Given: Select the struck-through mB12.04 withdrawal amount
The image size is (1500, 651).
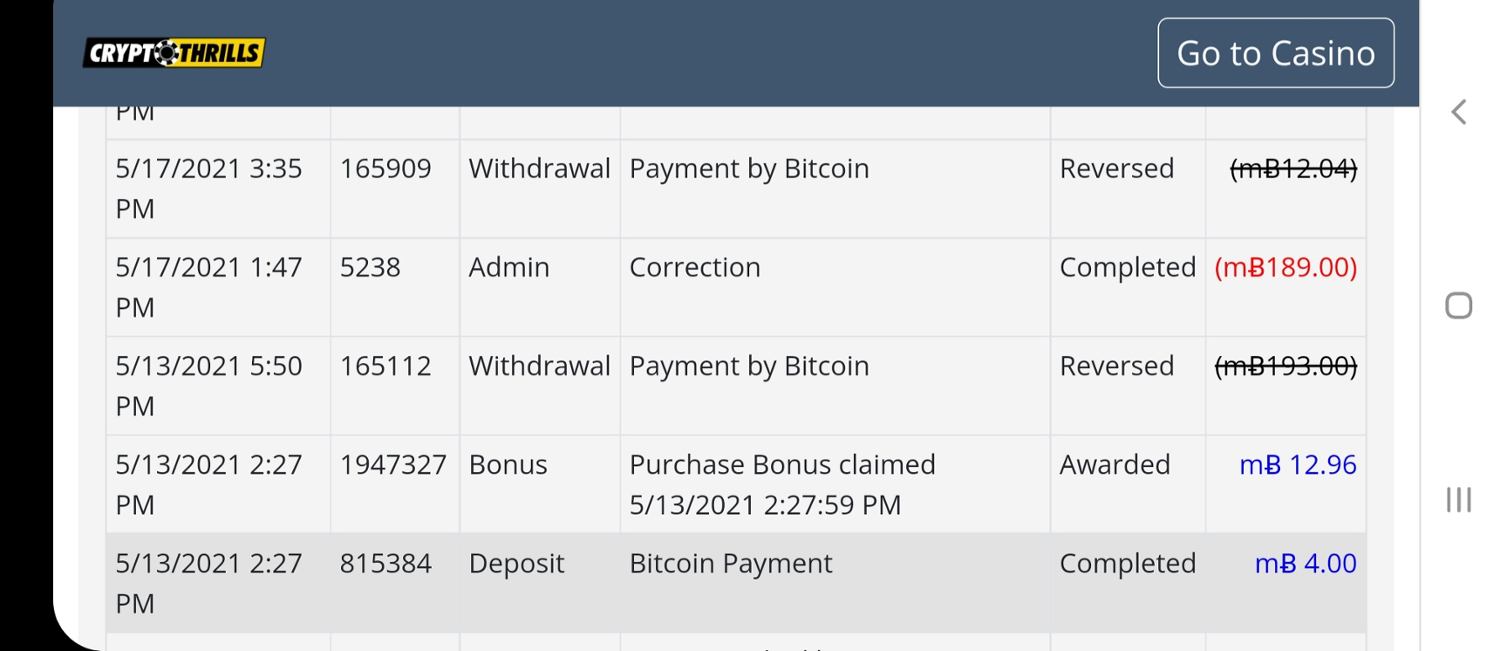Looking at the screenshot, I should (x=1293, y=169).
